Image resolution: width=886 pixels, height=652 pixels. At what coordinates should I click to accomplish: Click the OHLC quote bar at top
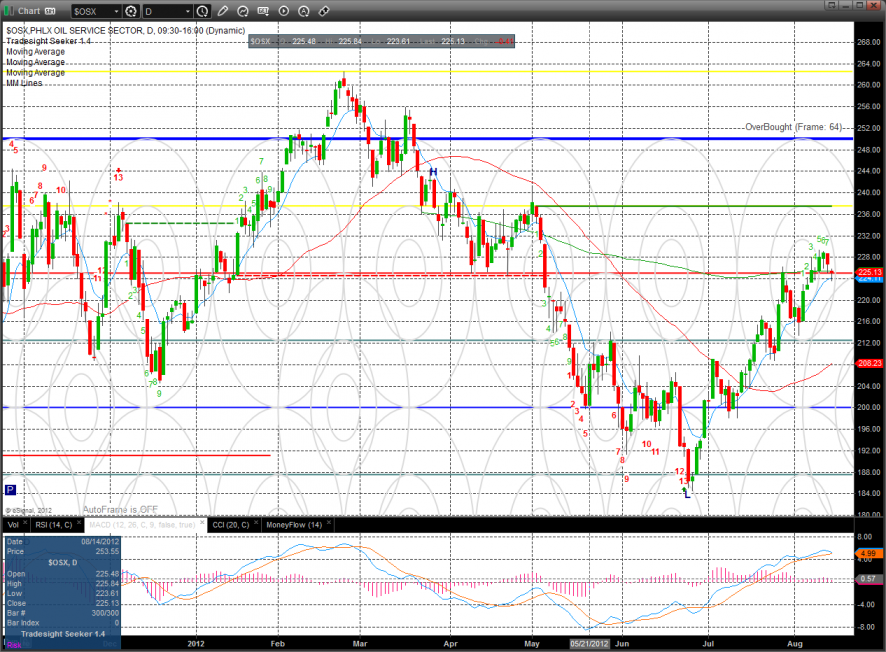[x=381, y=41]
